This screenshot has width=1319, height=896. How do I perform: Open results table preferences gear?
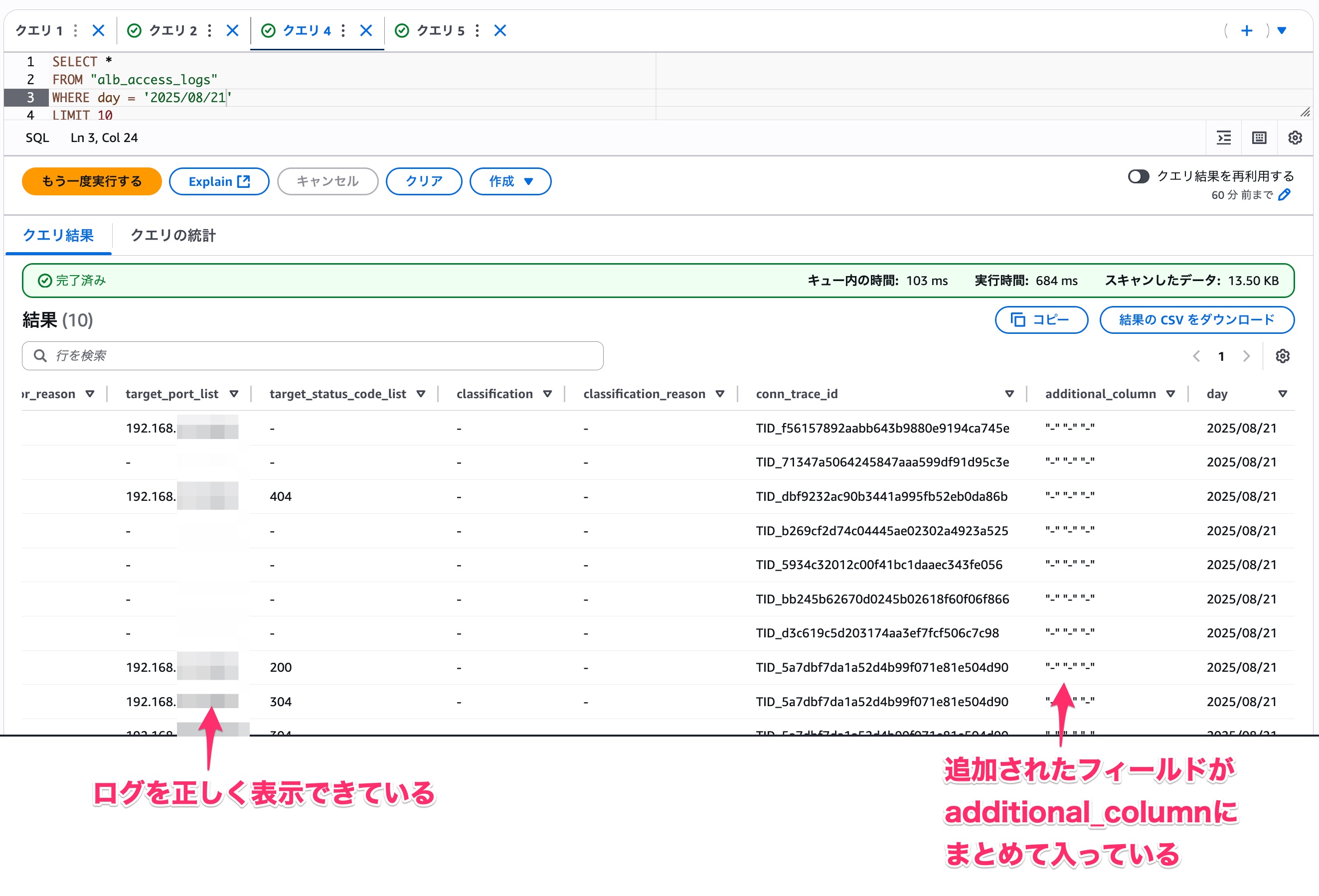coord(1283,356)
